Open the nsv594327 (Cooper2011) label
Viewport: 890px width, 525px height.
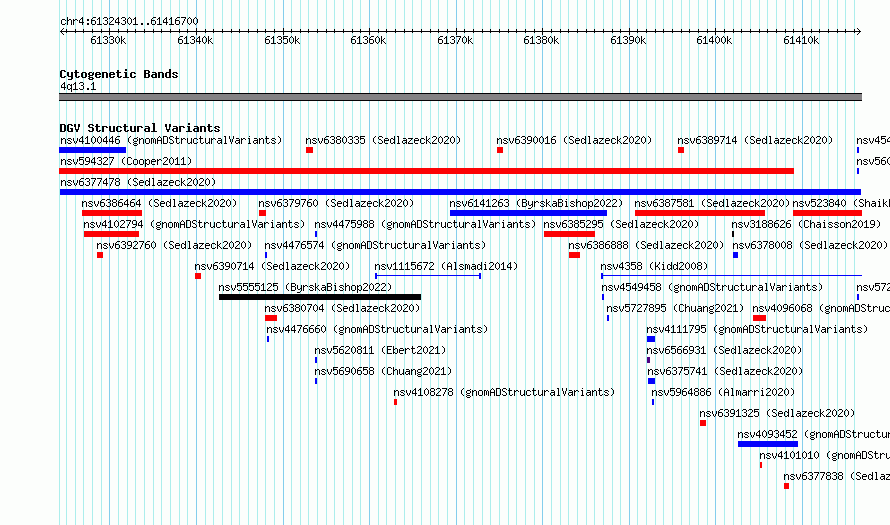pos(126,161)
